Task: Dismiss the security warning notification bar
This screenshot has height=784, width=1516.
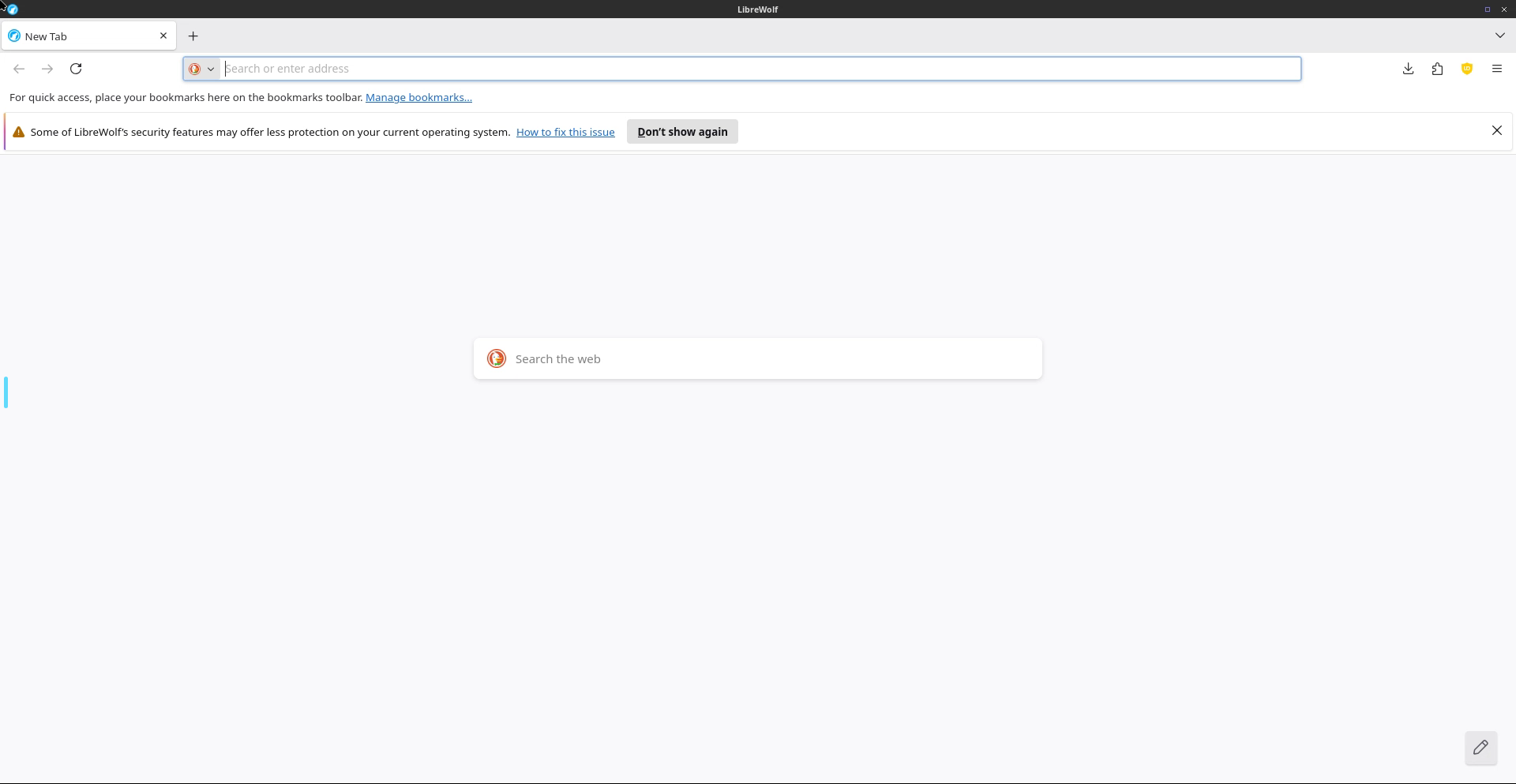Action: click(1496, 130)
